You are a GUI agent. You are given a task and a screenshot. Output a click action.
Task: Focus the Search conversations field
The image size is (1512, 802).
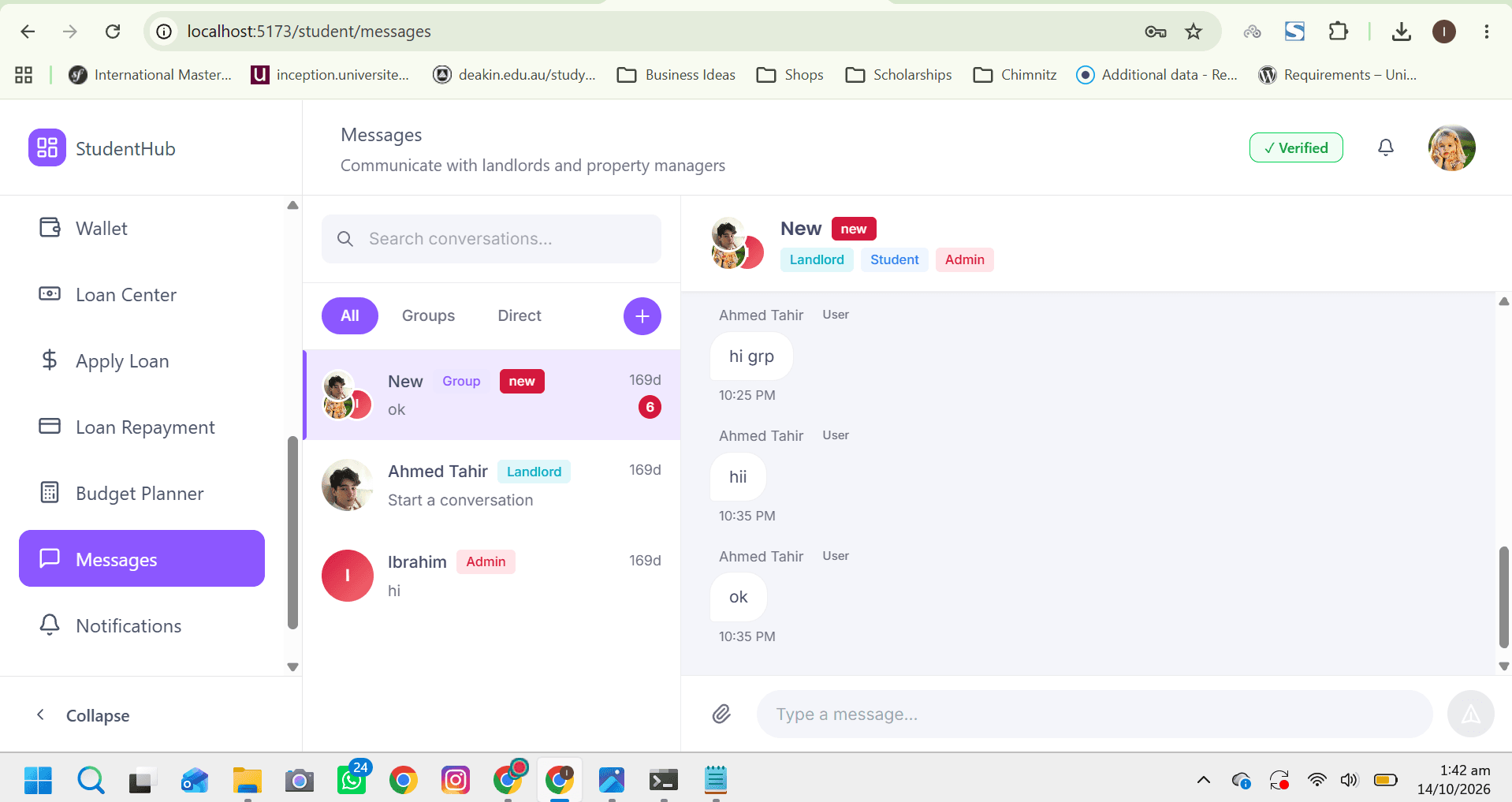(491, 239)
